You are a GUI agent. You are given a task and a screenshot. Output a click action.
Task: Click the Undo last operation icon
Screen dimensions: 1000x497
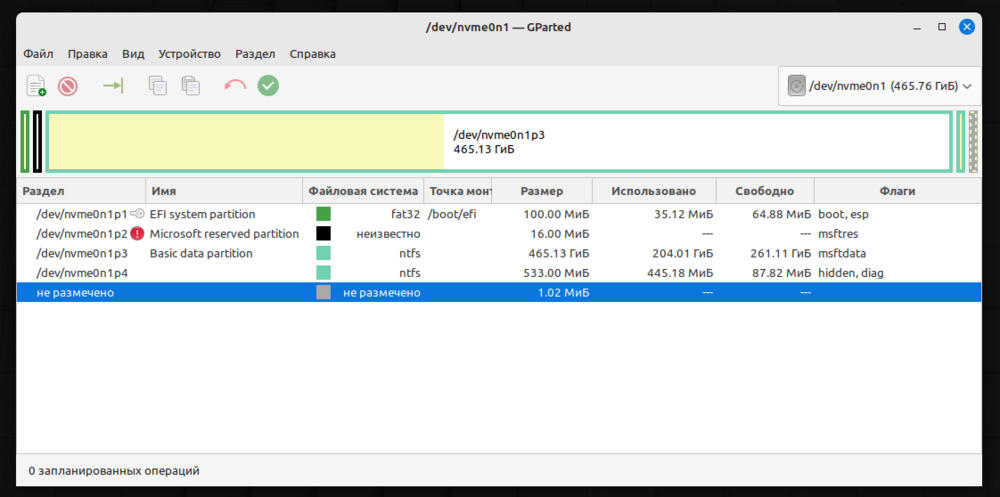[x=235, y=85]
